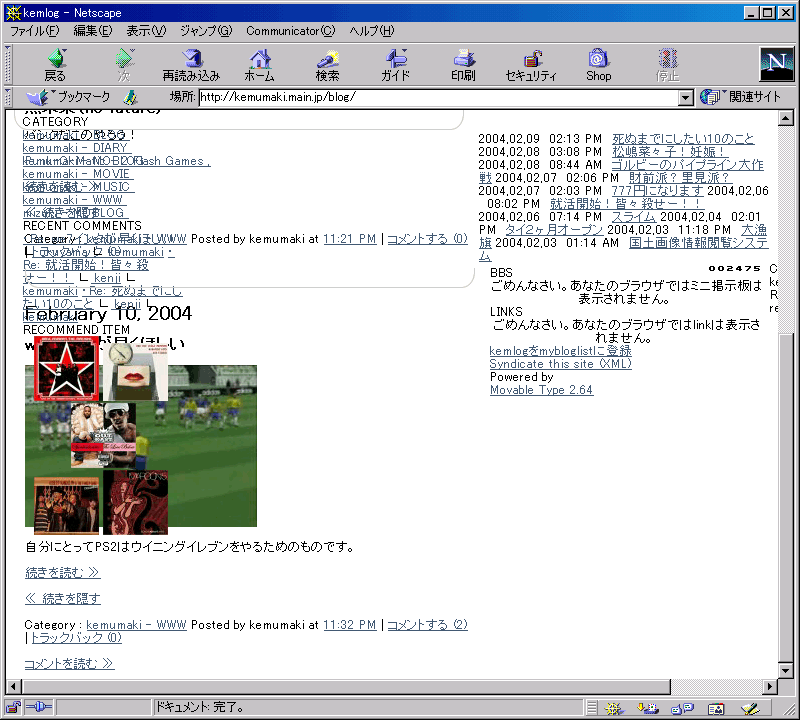Open the 777円になります entry link
The image size is (800, 720).
coord(658,191)
